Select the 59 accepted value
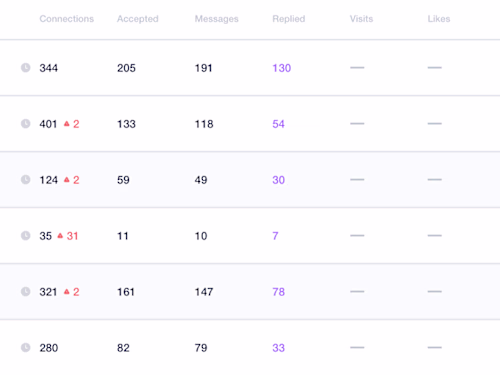Image resolution: width=500 pixels, height=375 pixels. 123,180
